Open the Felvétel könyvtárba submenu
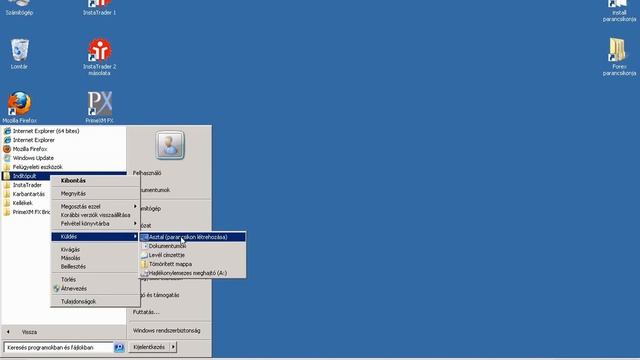Viewport: 640px width, 360px height. (x=95, y=224)
